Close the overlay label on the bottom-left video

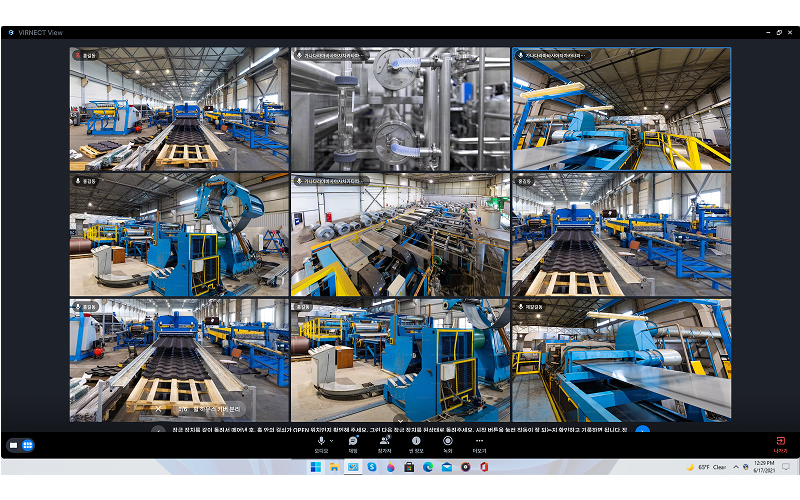pyautogui.click(x=158, y=408)
